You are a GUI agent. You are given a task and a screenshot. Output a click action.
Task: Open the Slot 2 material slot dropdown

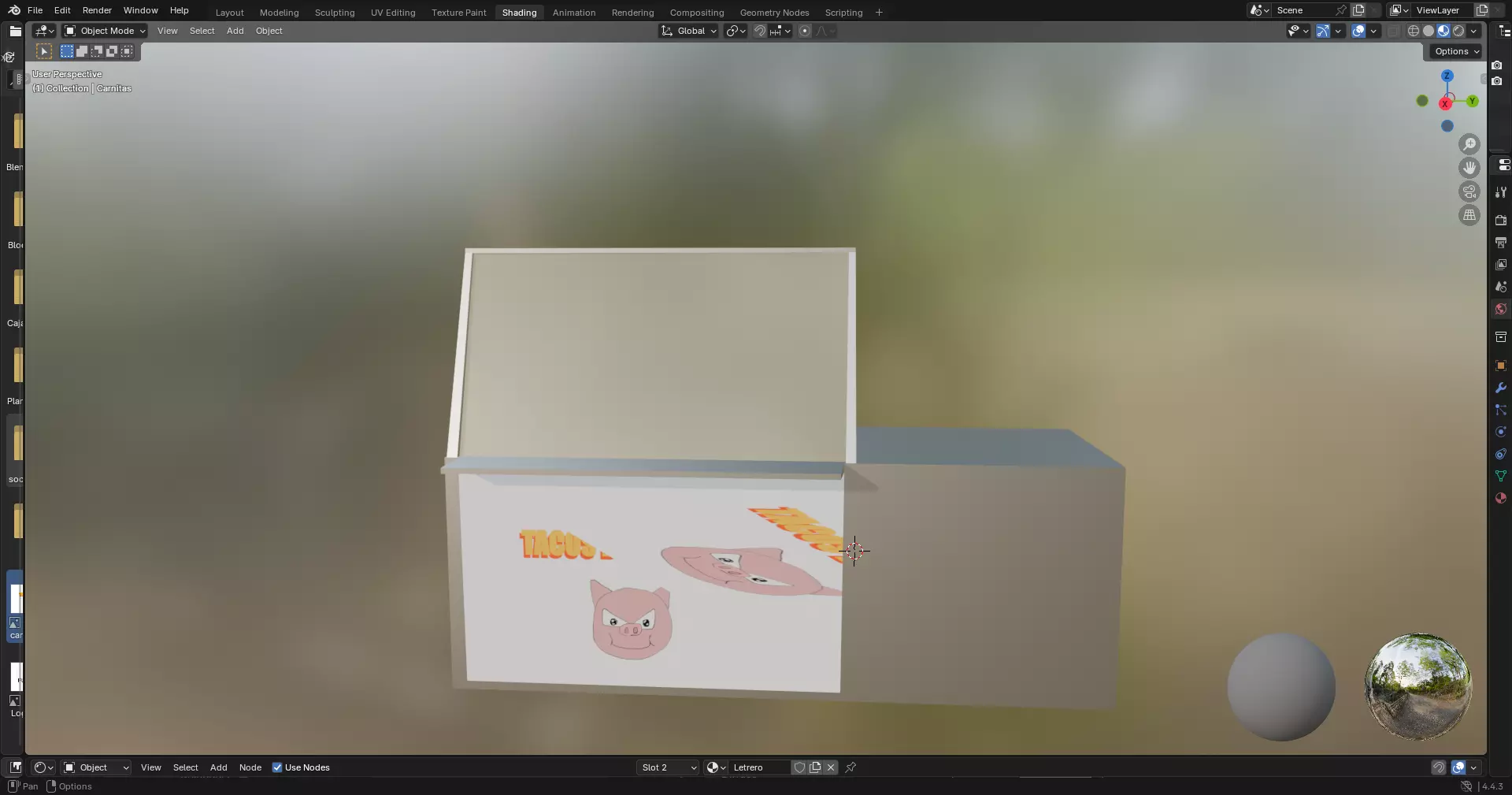[668, 767]
